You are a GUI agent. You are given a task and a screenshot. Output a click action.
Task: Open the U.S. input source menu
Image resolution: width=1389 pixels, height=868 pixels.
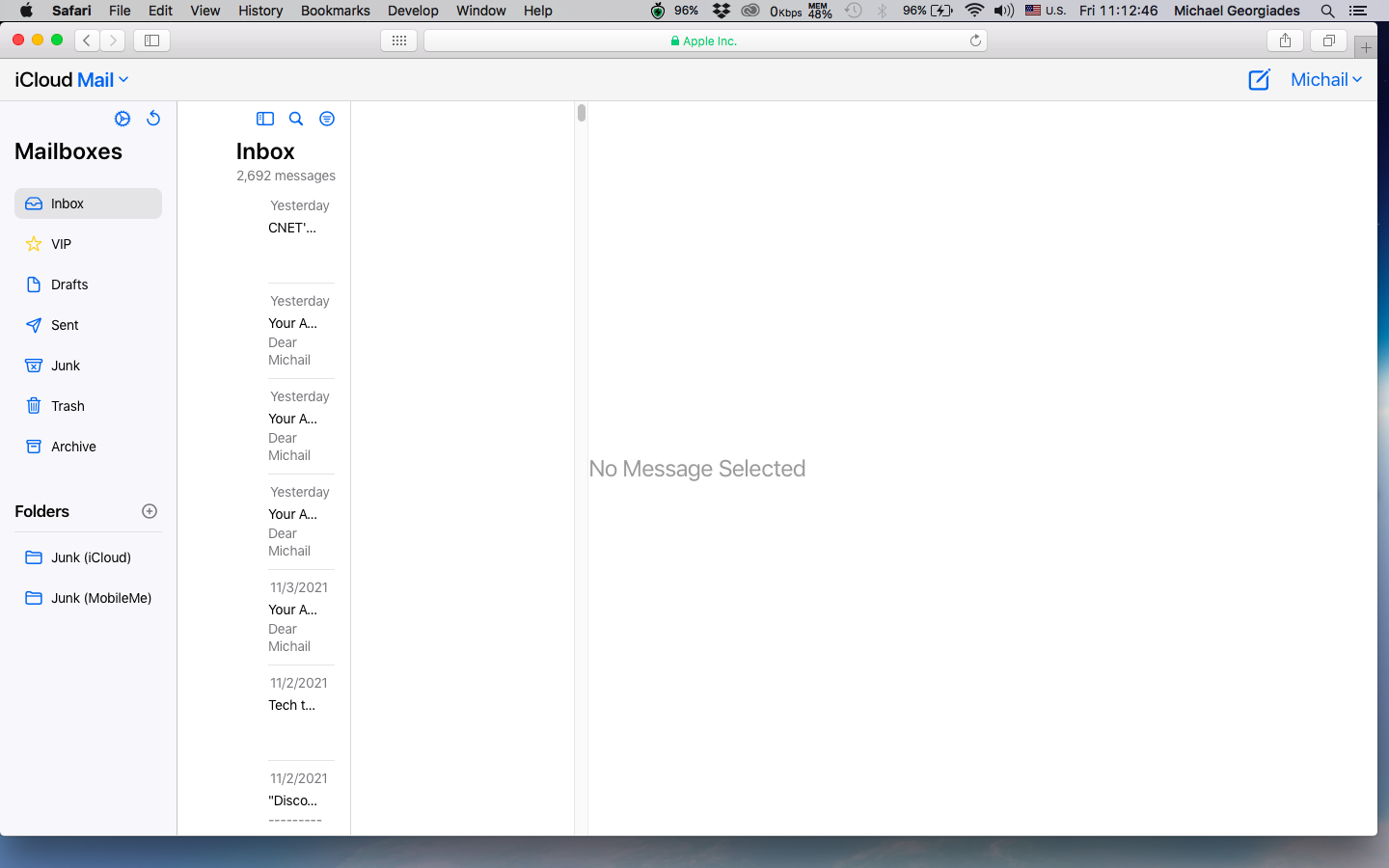(1046, 11)
